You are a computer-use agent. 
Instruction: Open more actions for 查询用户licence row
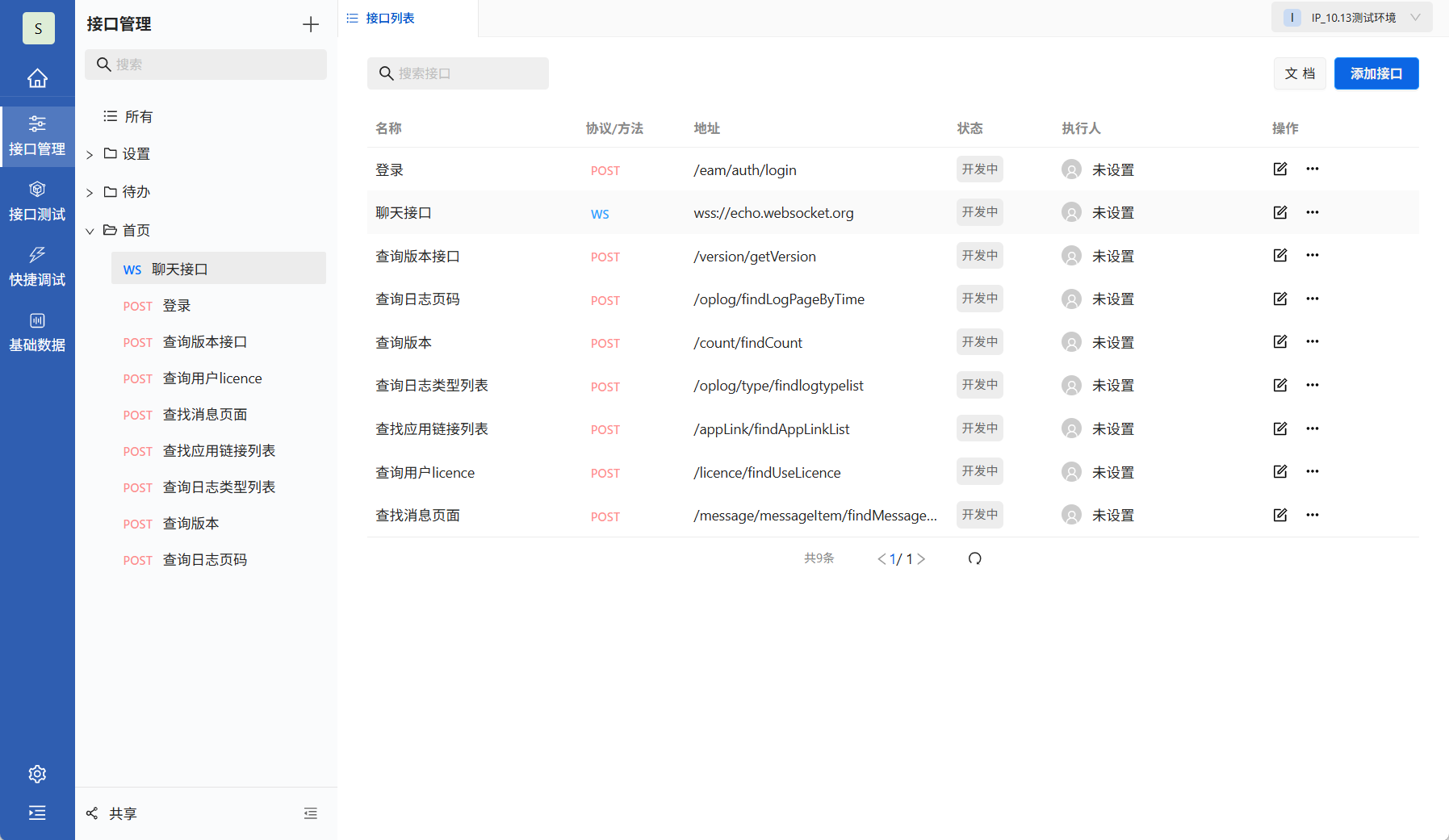1313,471
